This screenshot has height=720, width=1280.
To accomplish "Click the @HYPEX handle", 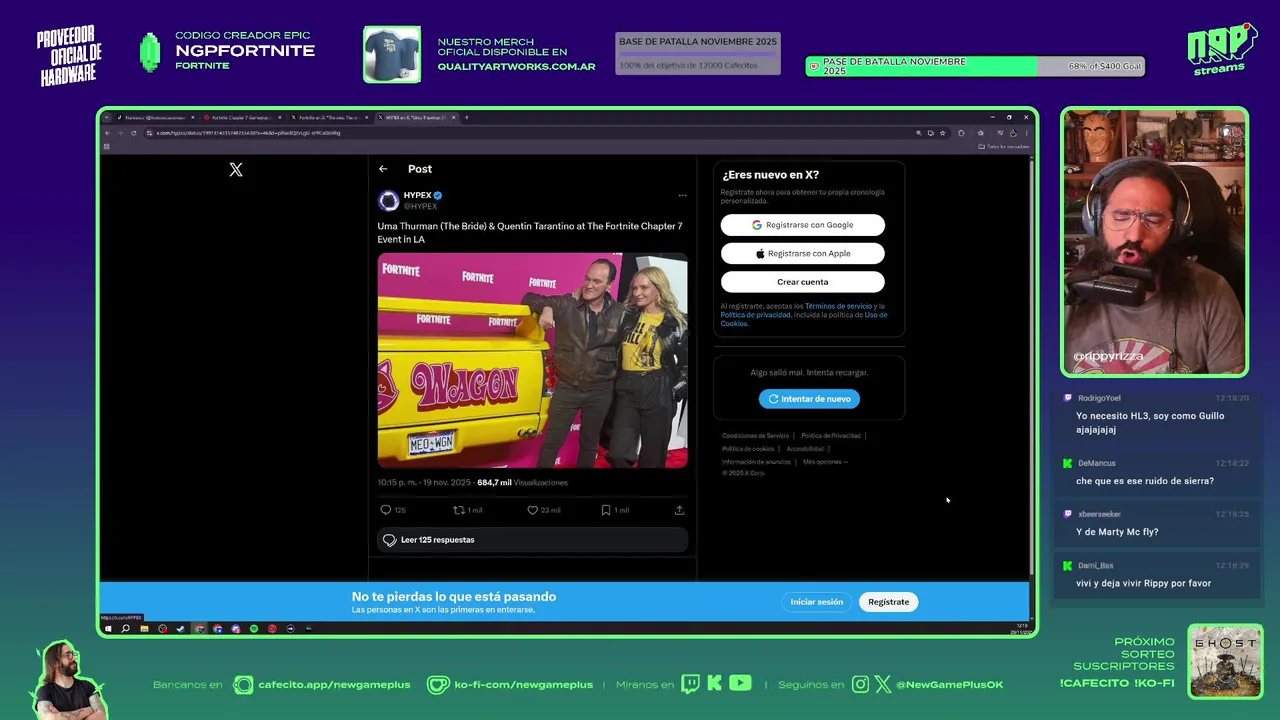I will (x=421, y=206).
